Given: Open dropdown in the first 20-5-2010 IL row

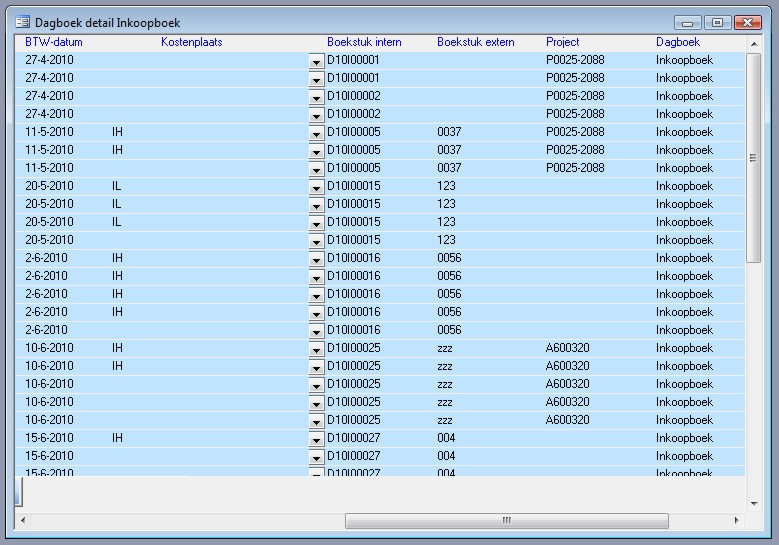Looking at the screenshot, I should 316,187.
